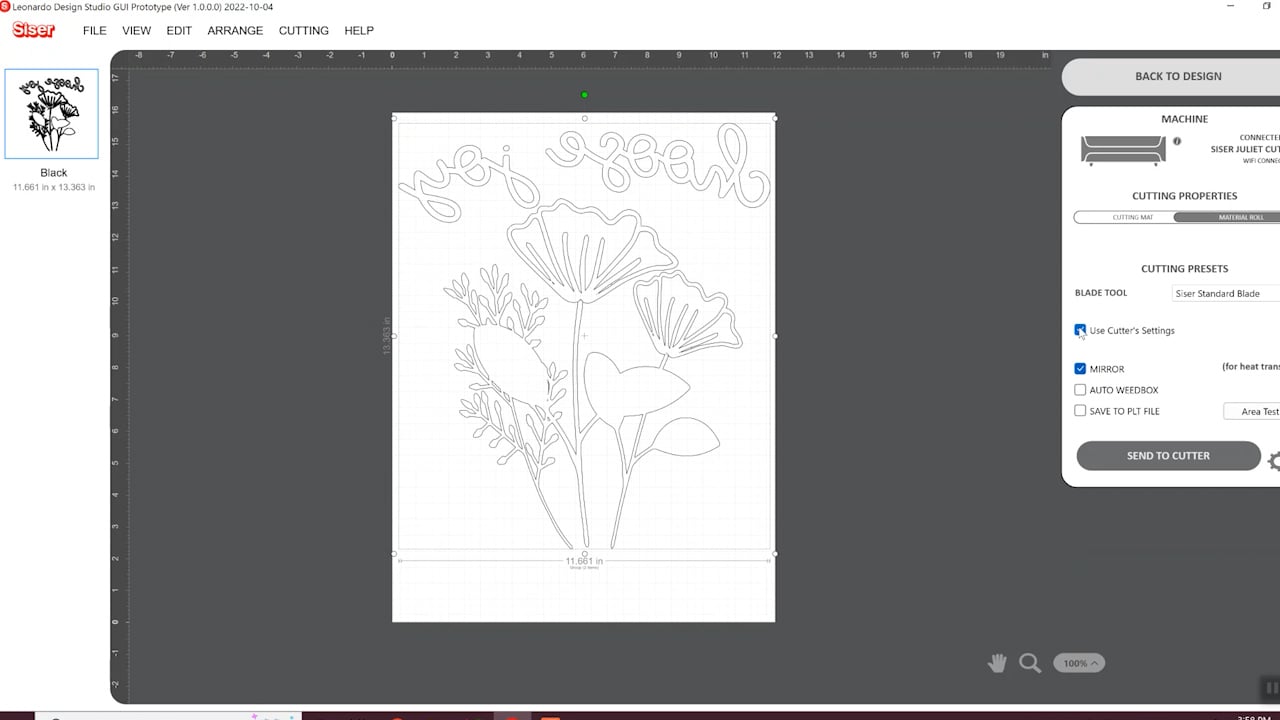Viewport: 1280px width, 720px height.
Task: Open the Blade Tool dropdown
Action: click(x=1226, y=293)
